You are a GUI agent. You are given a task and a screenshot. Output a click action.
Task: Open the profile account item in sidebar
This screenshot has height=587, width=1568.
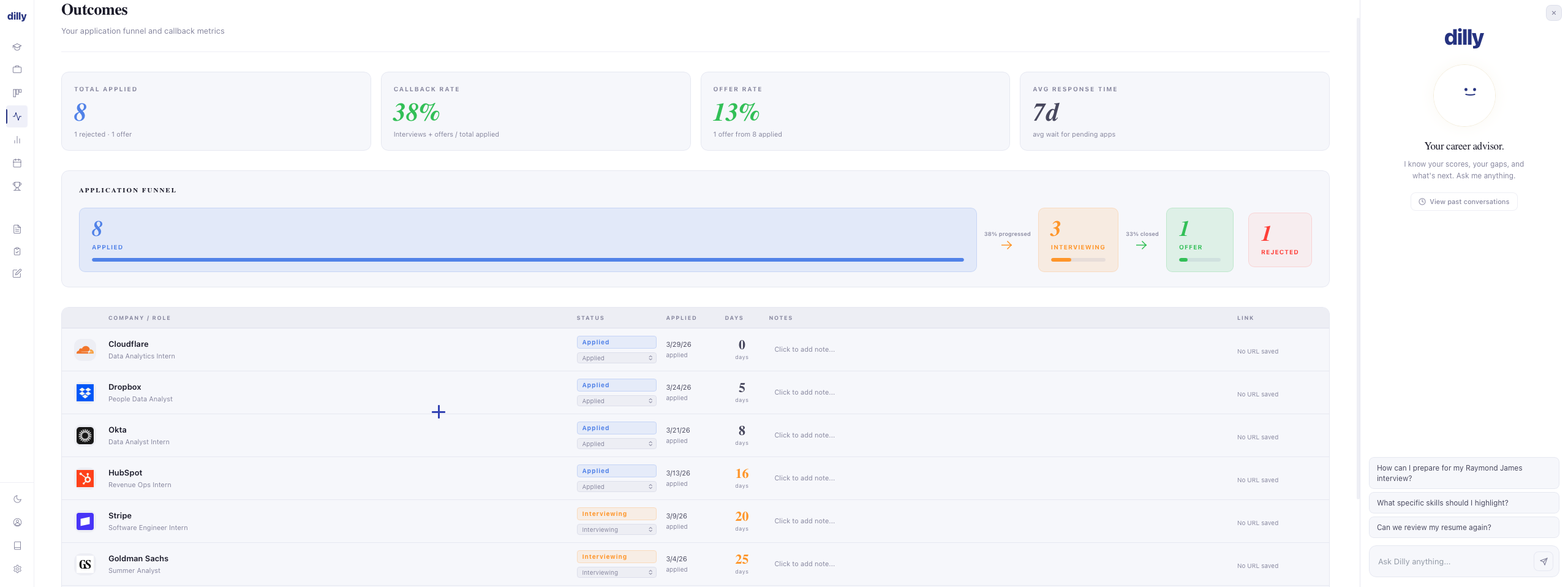point(17,522)
